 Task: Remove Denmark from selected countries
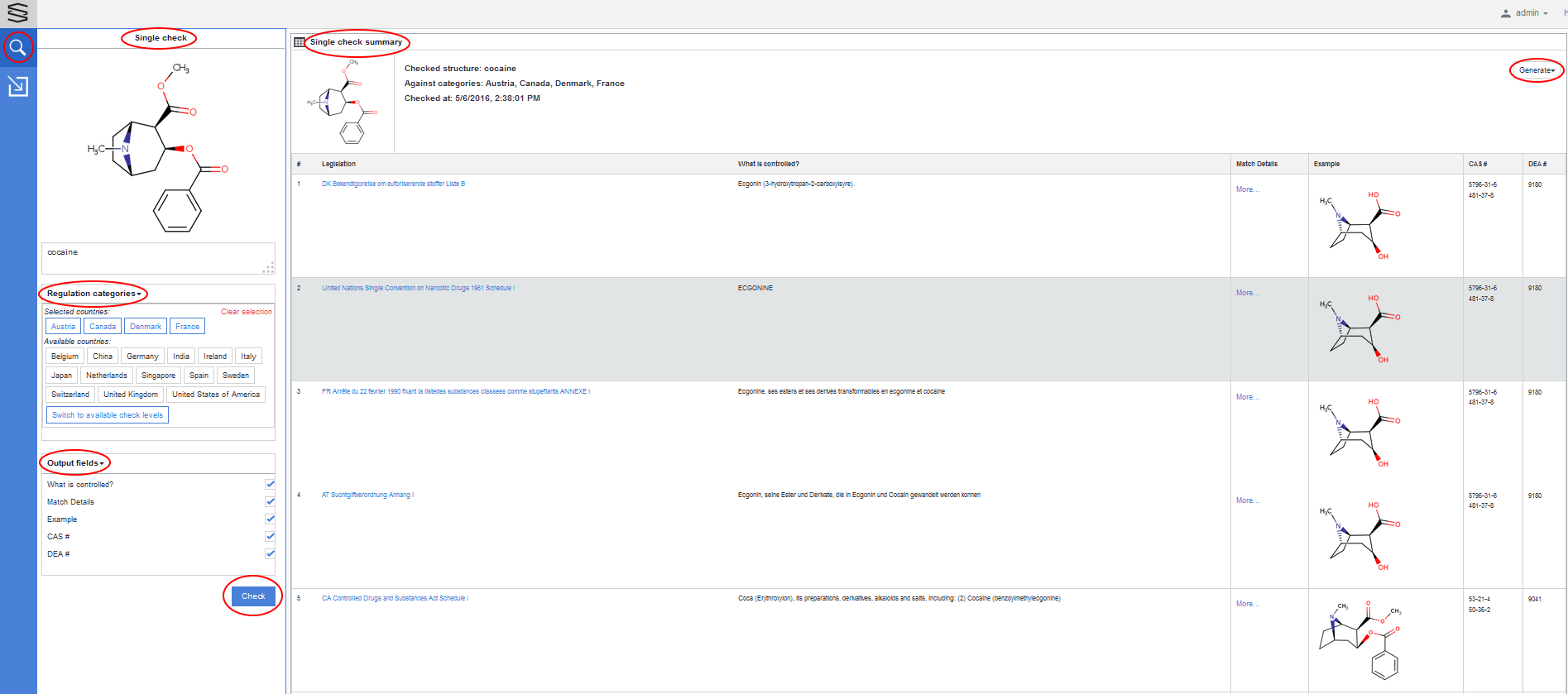146,326
